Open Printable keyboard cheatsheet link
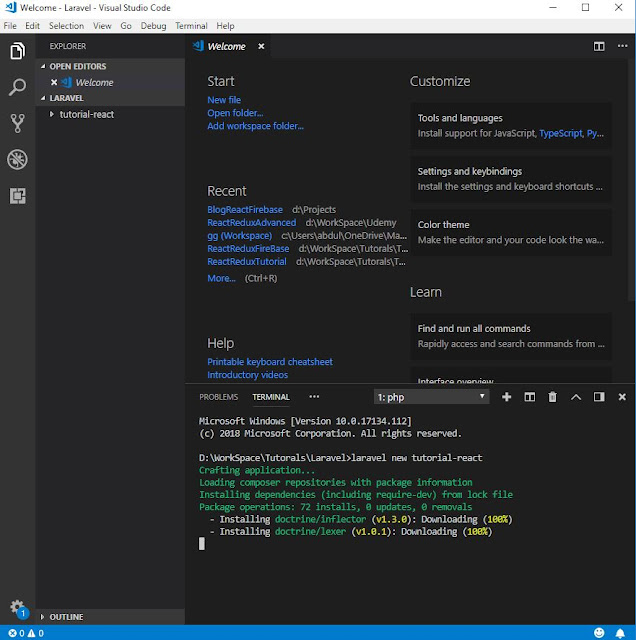Screen dimensions: 636x640 (x=270, y=362)
